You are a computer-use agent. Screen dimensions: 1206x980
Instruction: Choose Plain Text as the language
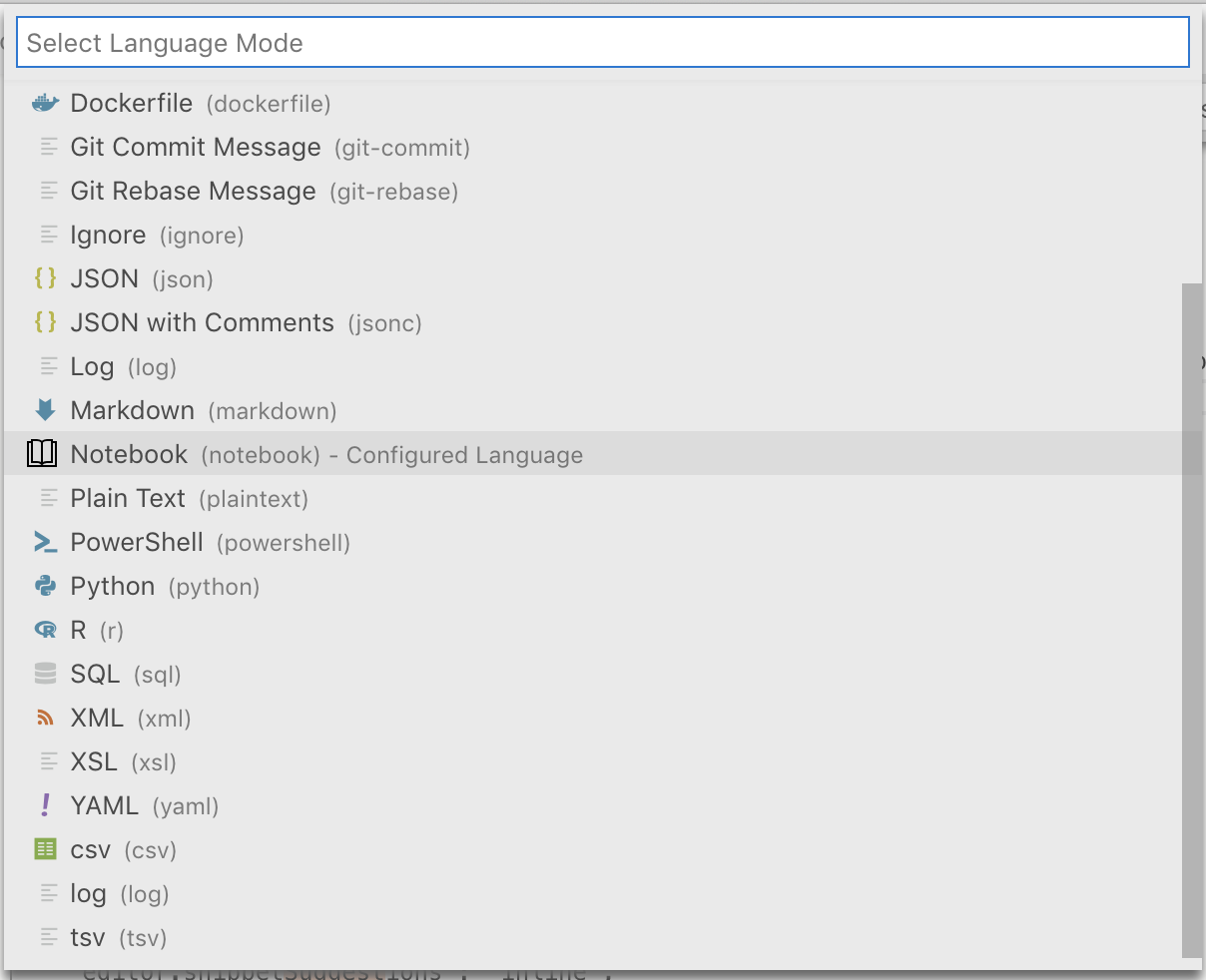[x=128, y=498]
